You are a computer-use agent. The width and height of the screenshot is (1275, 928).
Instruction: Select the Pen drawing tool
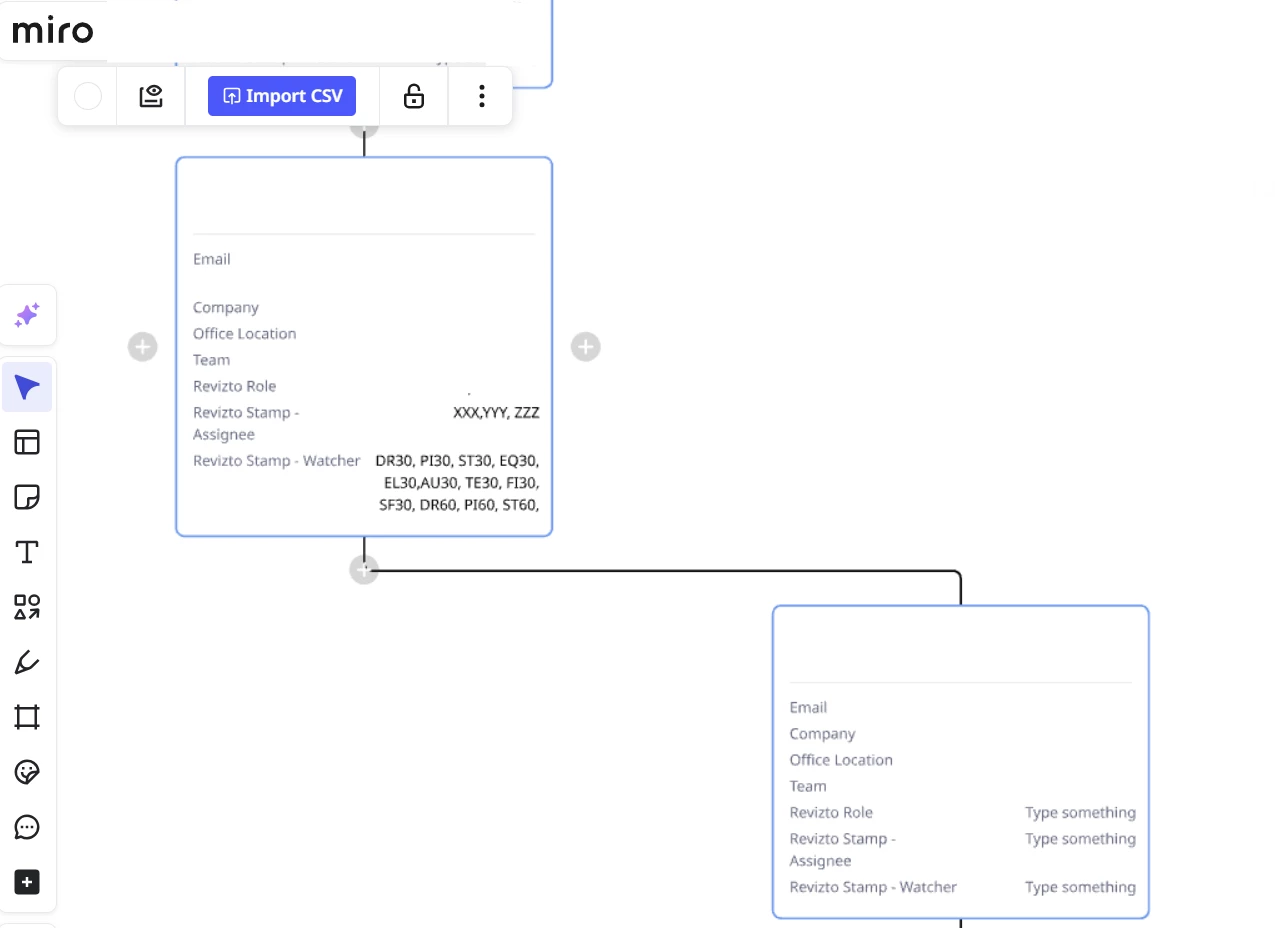[27, 662]
